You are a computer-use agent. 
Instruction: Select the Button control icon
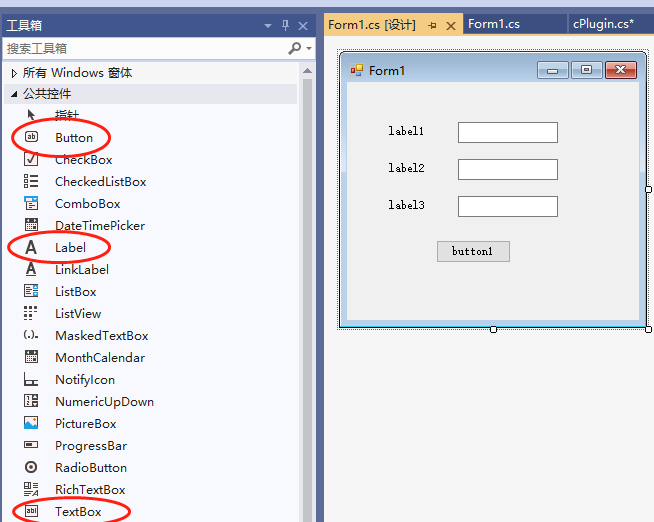[x=31, y=137]
